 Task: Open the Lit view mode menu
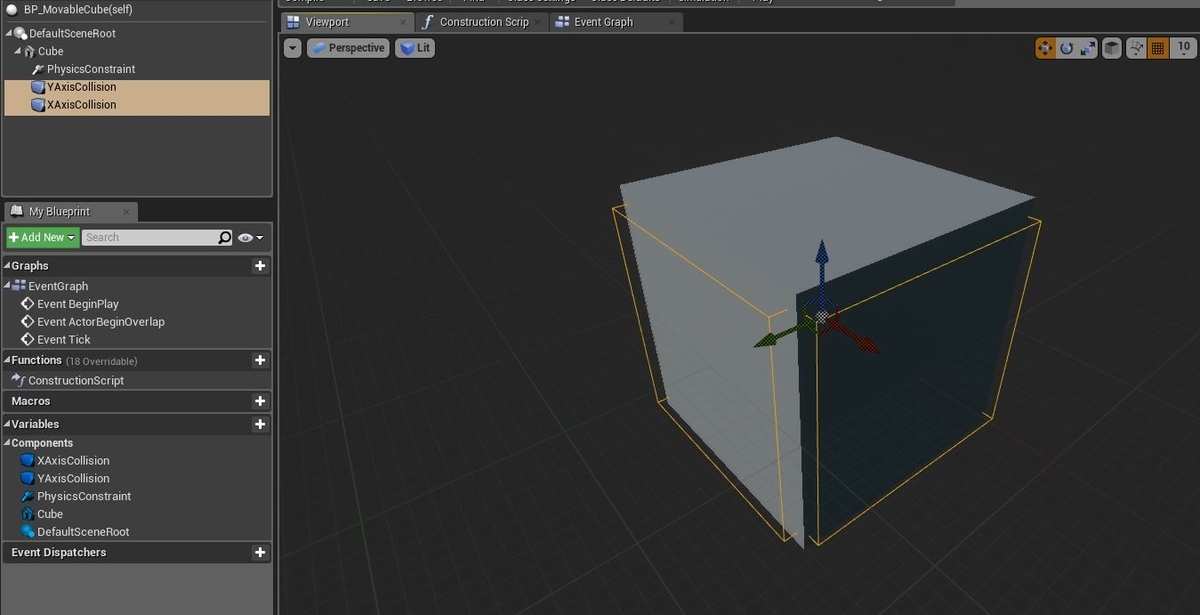click(415, 48)
